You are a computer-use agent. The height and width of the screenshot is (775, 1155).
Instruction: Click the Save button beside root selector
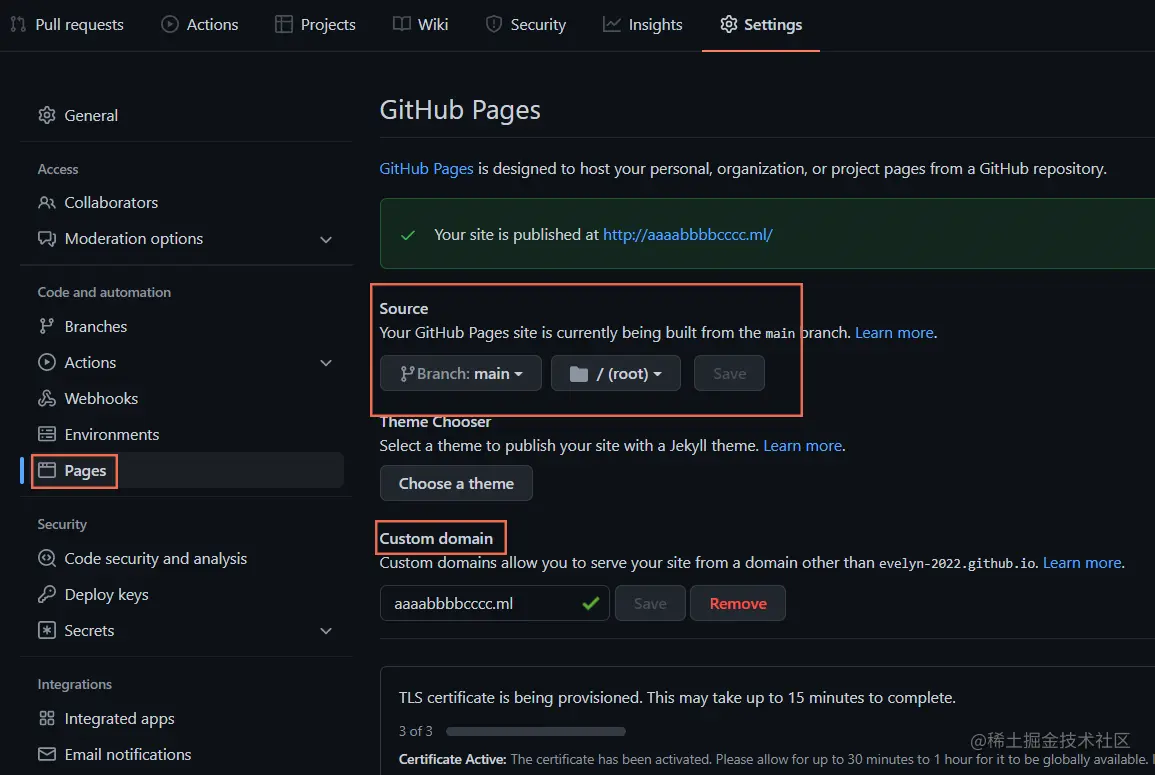(729, 374)
